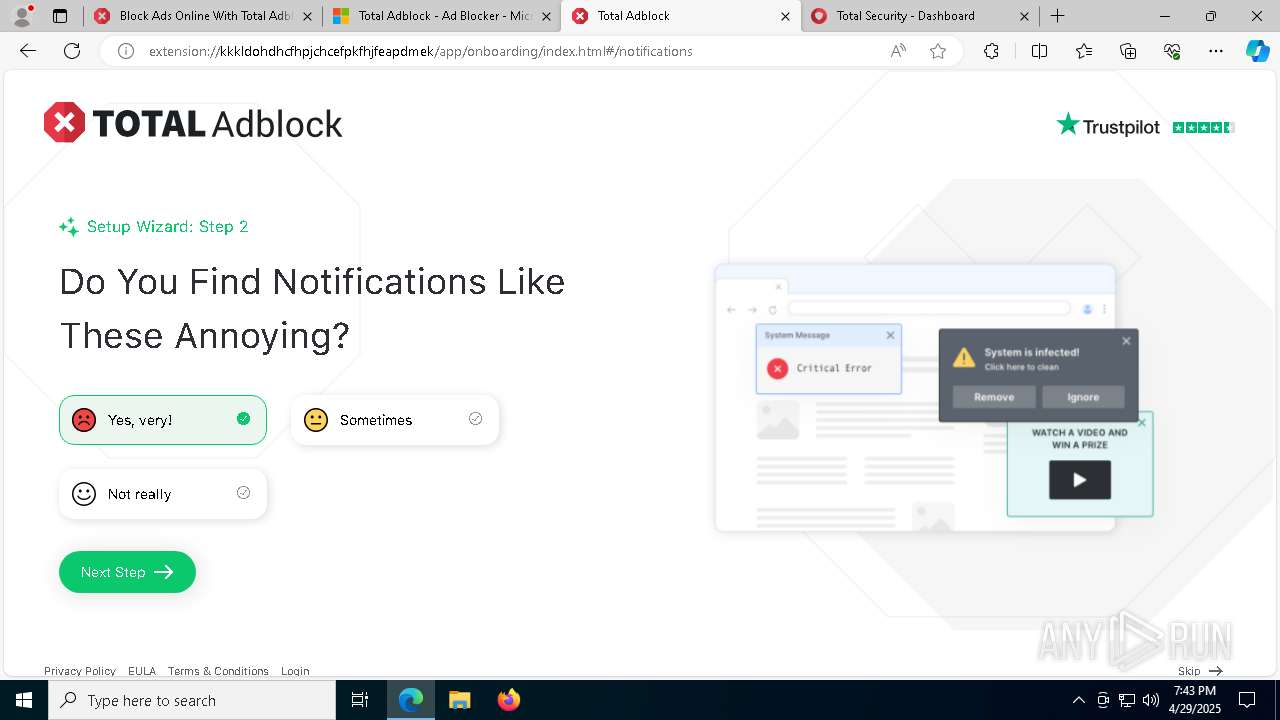Image resolution: width=1280 pixels, height=720 pixels.
Task: Skip the setup wizard step
Action: (x=1200, y=671)
